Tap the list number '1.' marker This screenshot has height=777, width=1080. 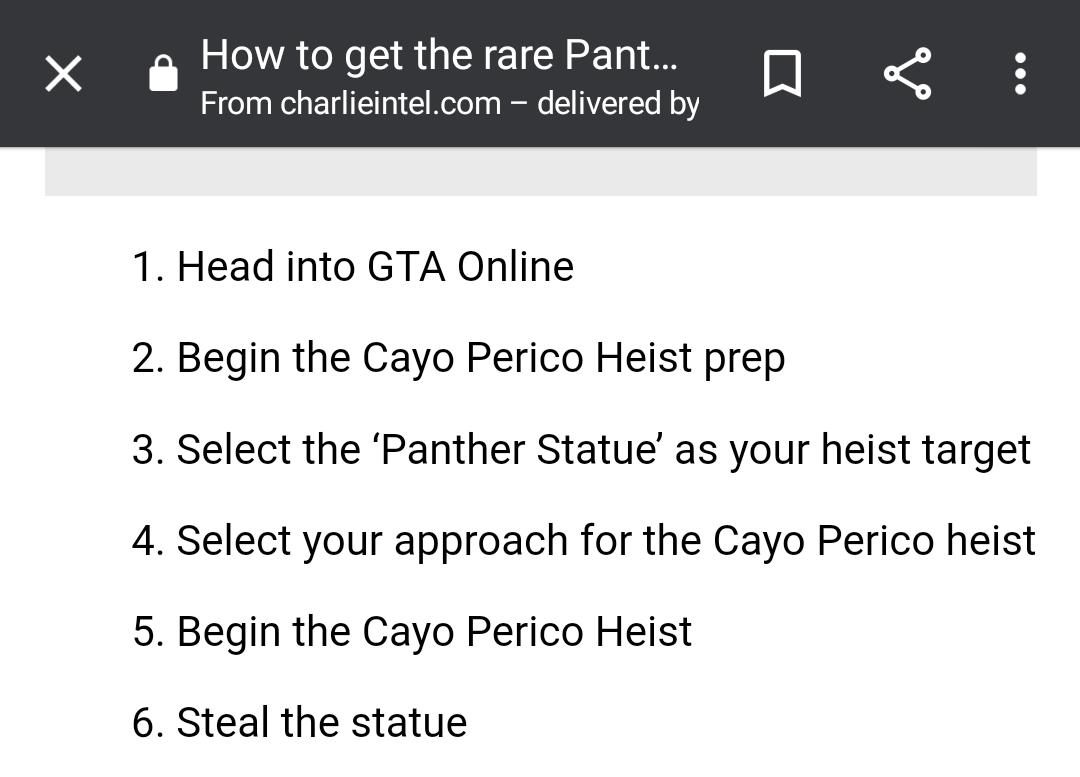(x=148, y=267)
